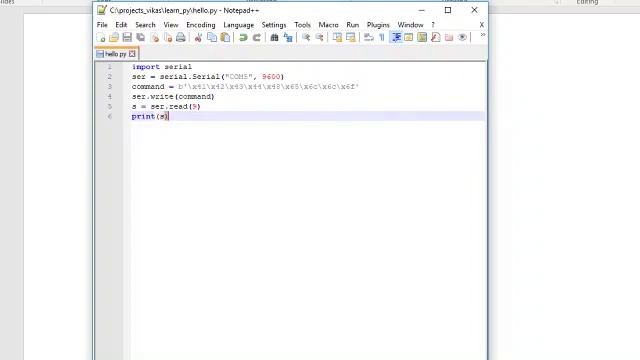
Task: Open the Run menu
Action: pos(353,25)
